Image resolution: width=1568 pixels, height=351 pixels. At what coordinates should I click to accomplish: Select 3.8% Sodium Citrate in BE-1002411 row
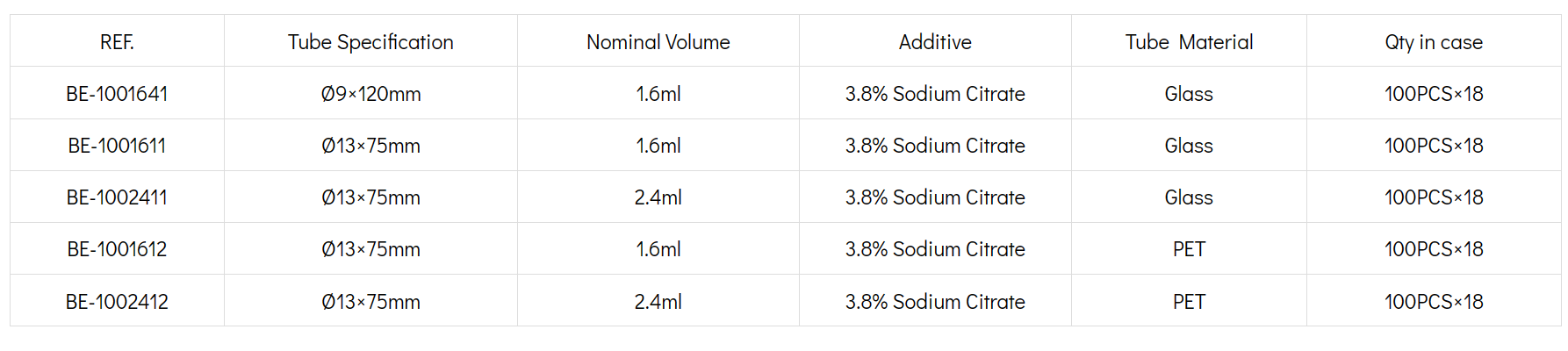click(935, 197)
